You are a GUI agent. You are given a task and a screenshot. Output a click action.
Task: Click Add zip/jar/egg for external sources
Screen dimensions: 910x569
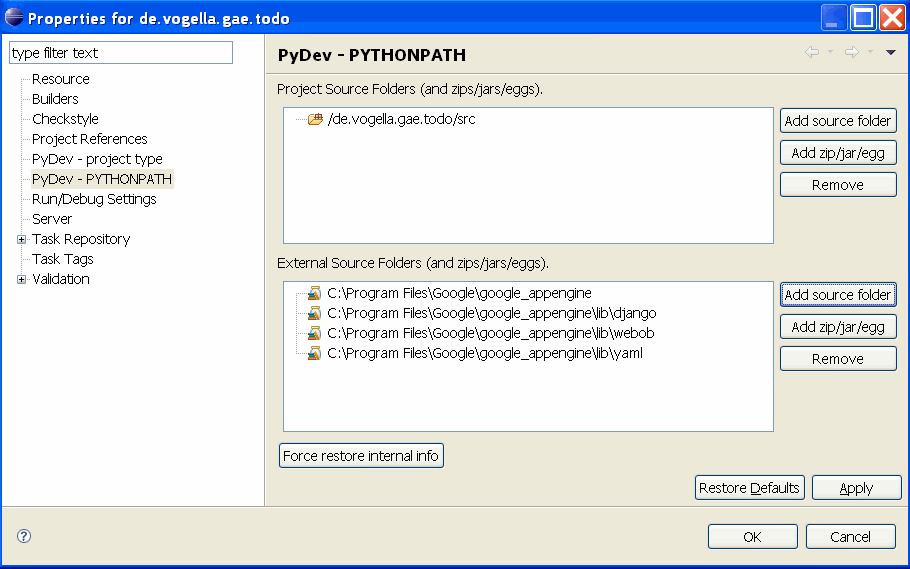coord(837,327)
